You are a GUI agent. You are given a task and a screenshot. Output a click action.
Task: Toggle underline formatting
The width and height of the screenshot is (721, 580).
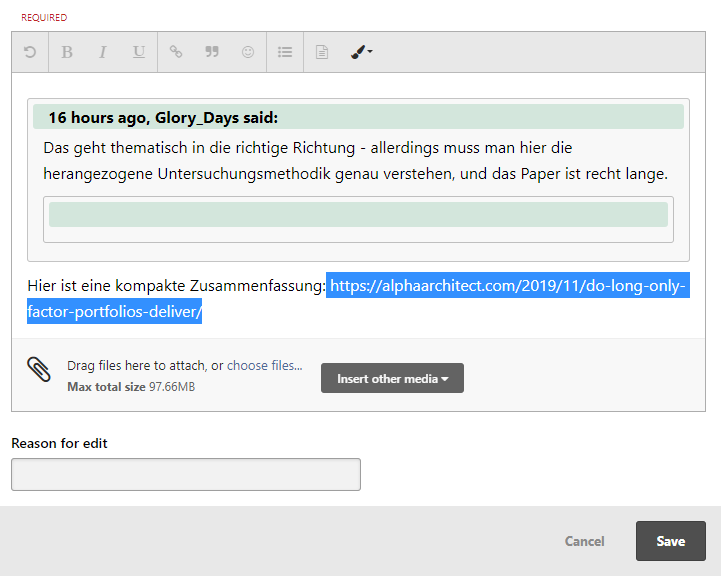(x=139, y=52)
